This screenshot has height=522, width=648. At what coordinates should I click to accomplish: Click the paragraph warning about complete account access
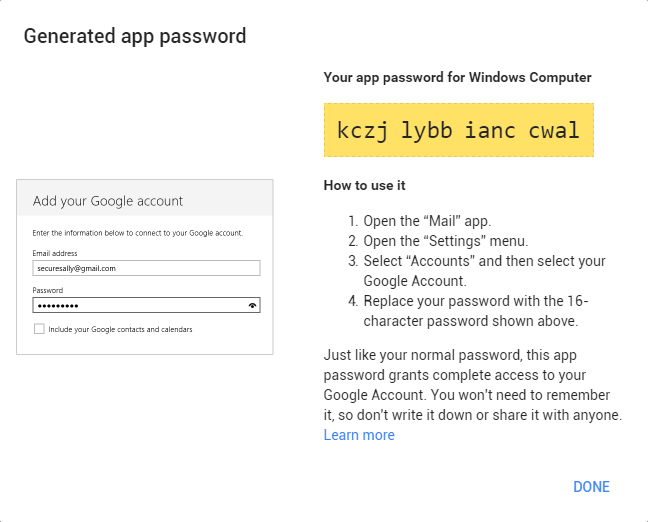tap(472, 385)
